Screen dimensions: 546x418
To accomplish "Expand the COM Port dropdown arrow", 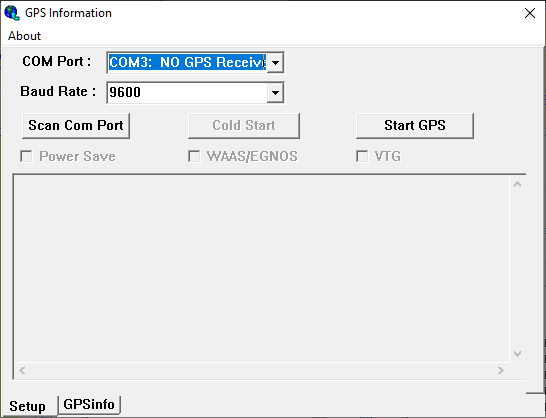I will click(275, 63).
